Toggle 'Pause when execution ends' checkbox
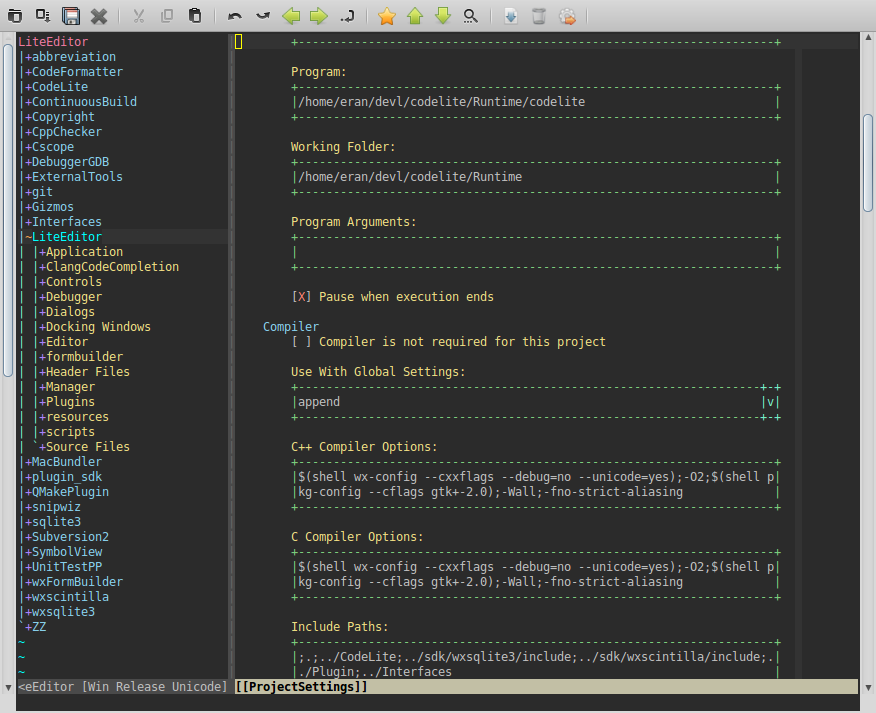 (302, 297)
